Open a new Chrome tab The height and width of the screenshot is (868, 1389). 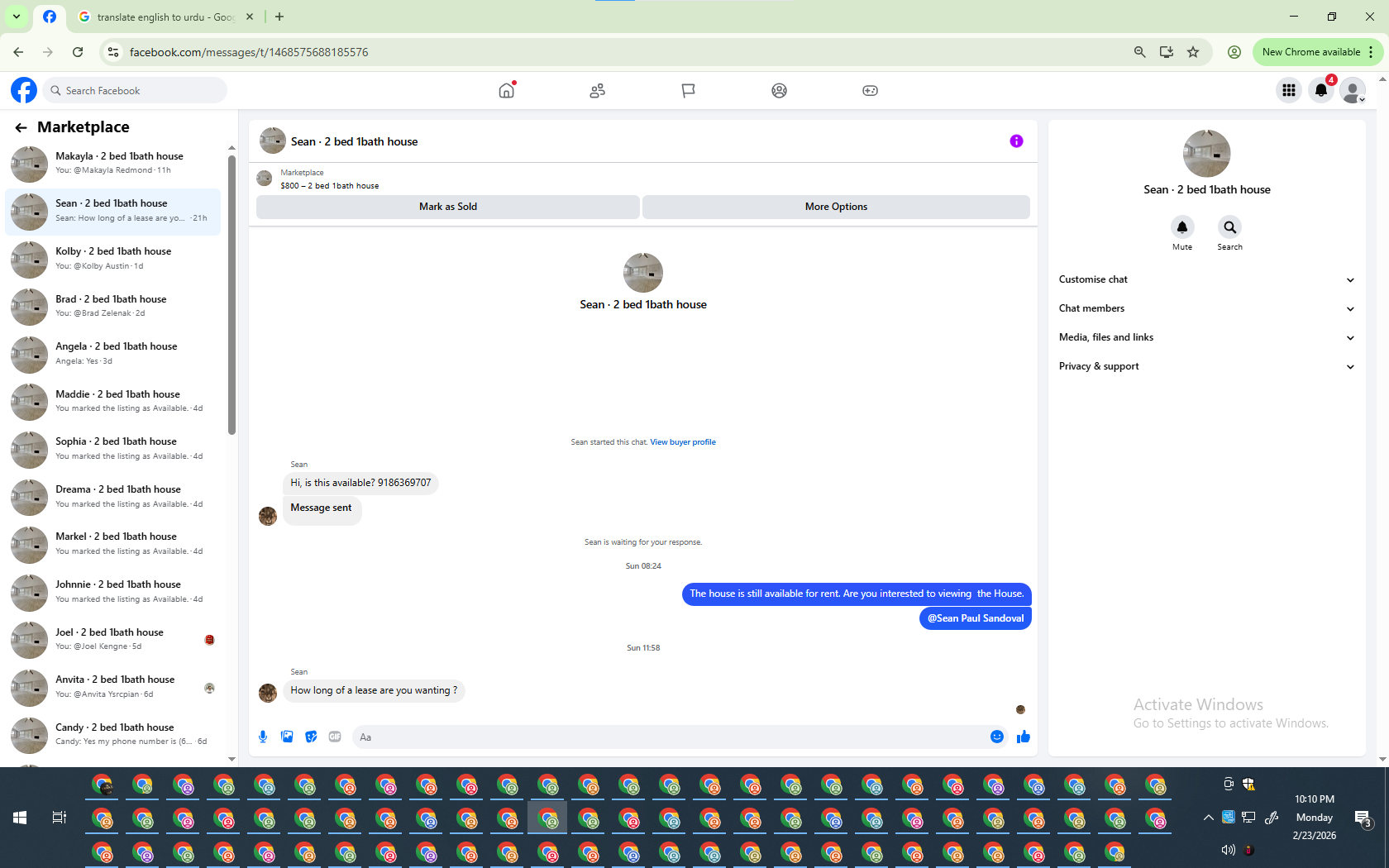pyautogui.click(x=279, y=17)
